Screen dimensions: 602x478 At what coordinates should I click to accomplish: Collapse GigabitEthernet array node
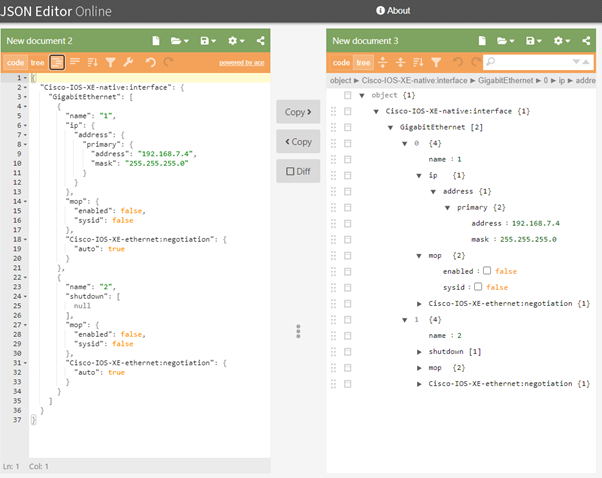coord(390,127)
